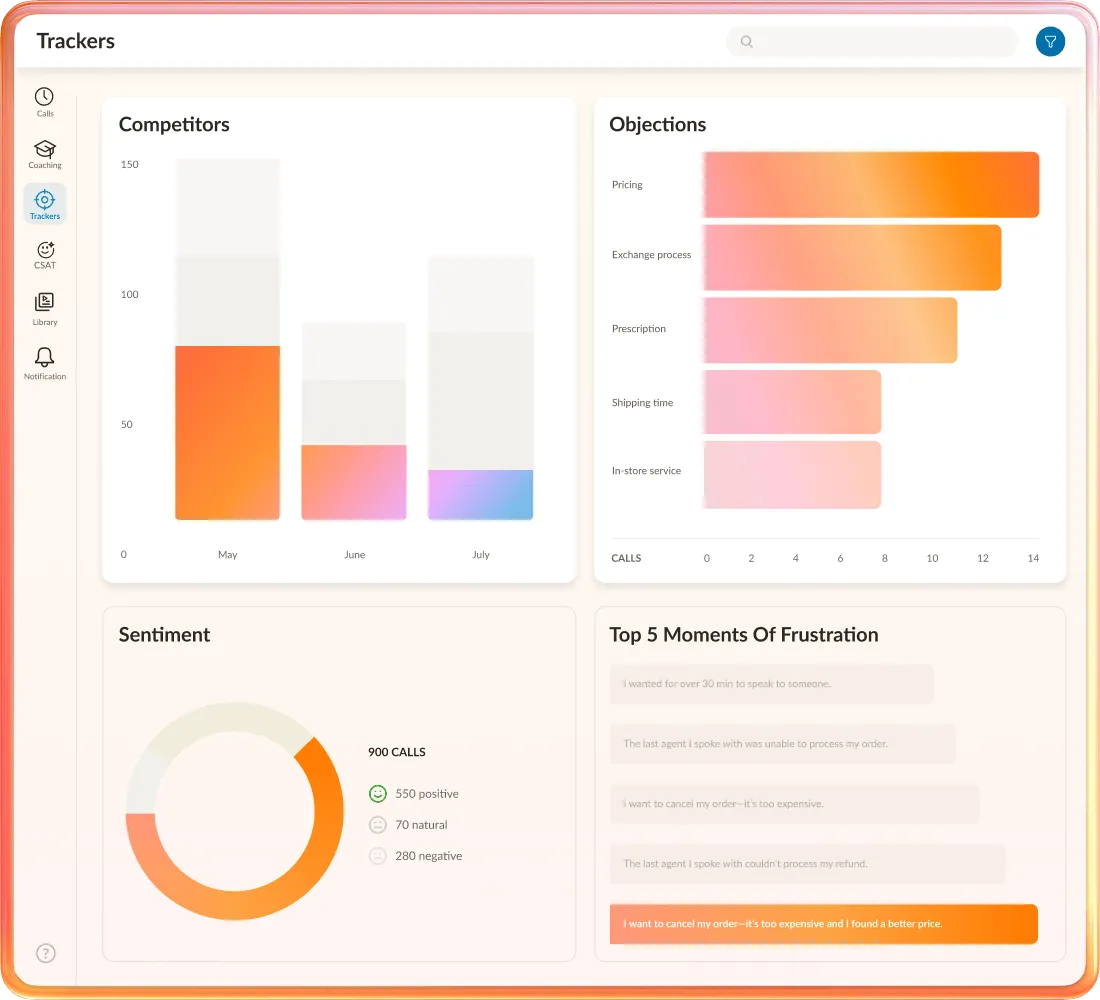View Notifications via the bell icon

tap(44, 358)
